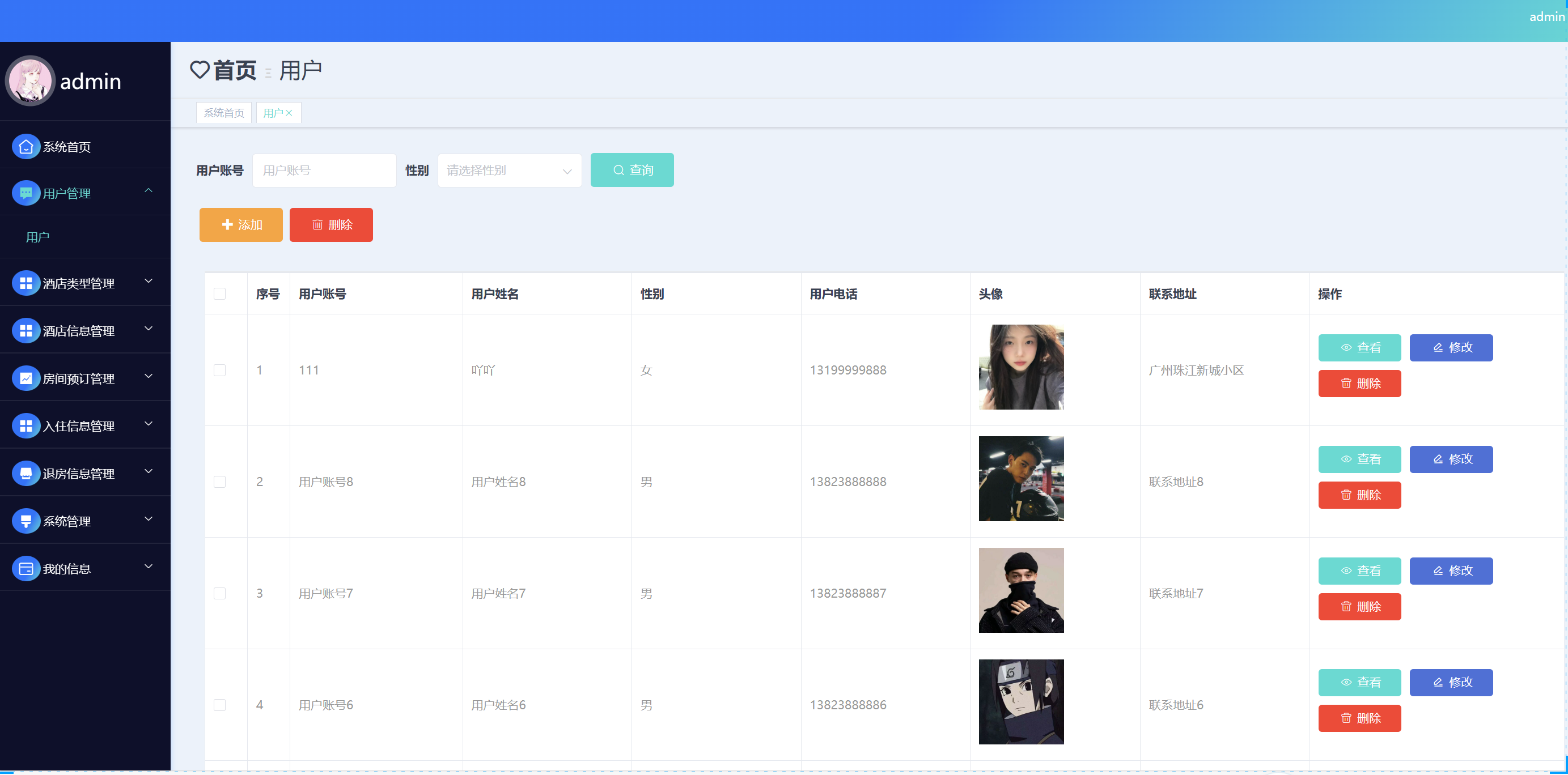Select the 用户 submenu item in sidebar
This screenshot has height=775, width=1568.
coord(38,237)
